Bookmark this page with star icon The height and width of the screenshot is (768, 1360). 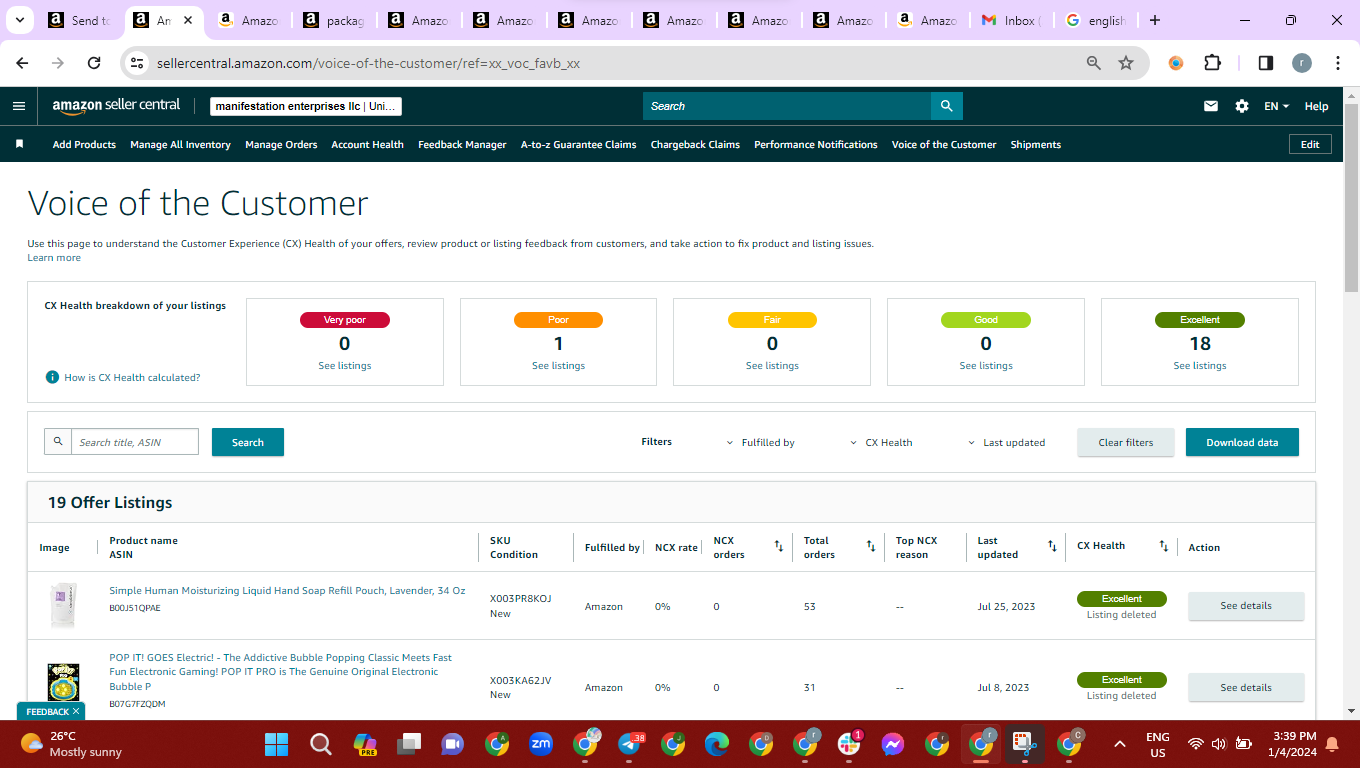pos(1126,63)
